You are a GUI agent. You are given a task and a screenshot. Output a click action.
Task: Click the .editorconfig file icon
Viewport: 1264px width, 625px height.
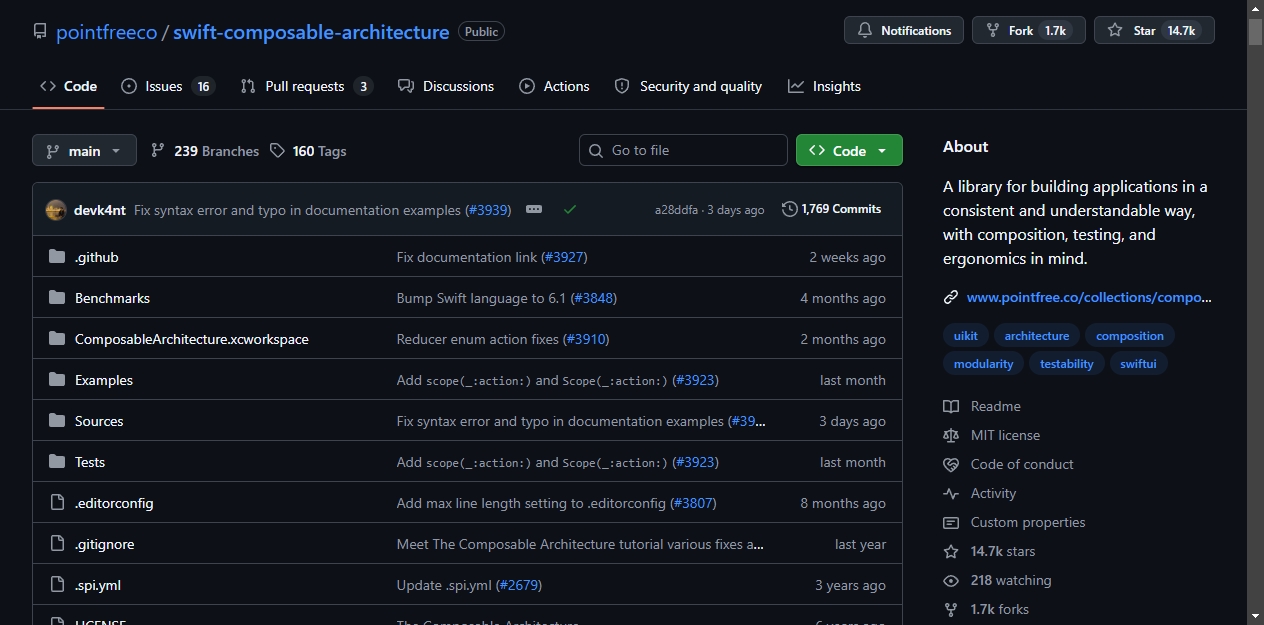pos(57,503)
